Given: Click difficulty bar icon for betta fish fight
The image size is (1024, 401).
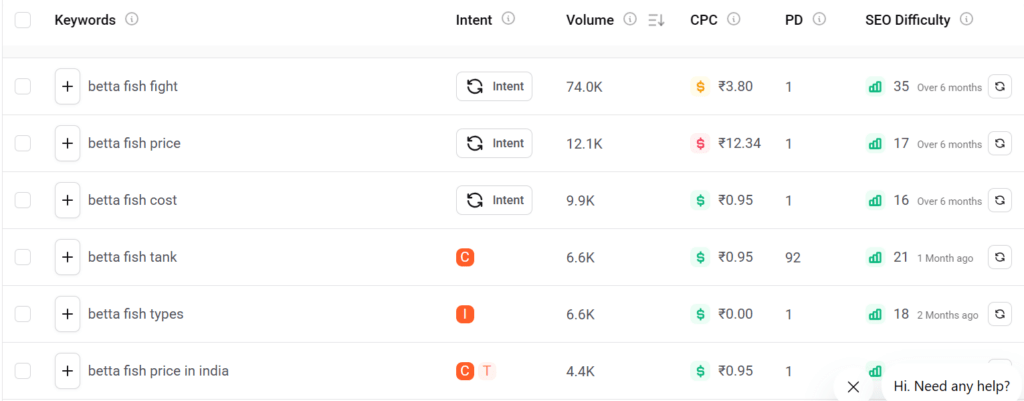Looking at the screenshot, I should (x=875, y=86).
